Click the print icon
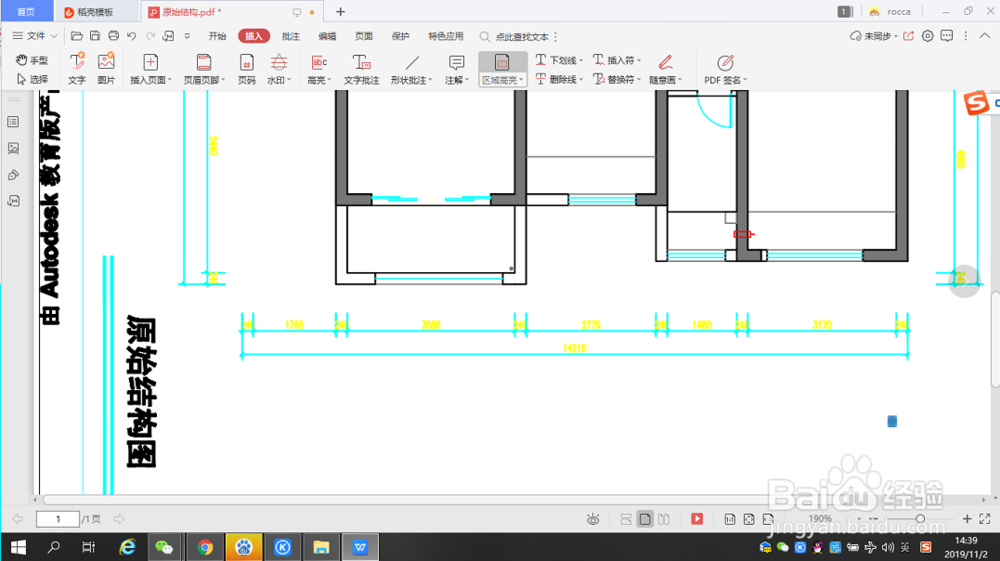The width and height of the screenshot is (1000, 561). click(x=114, y=36)
